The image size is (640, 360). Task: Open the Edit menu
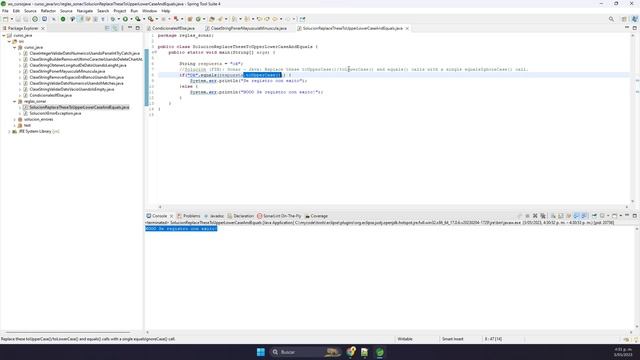pos(16,11)
